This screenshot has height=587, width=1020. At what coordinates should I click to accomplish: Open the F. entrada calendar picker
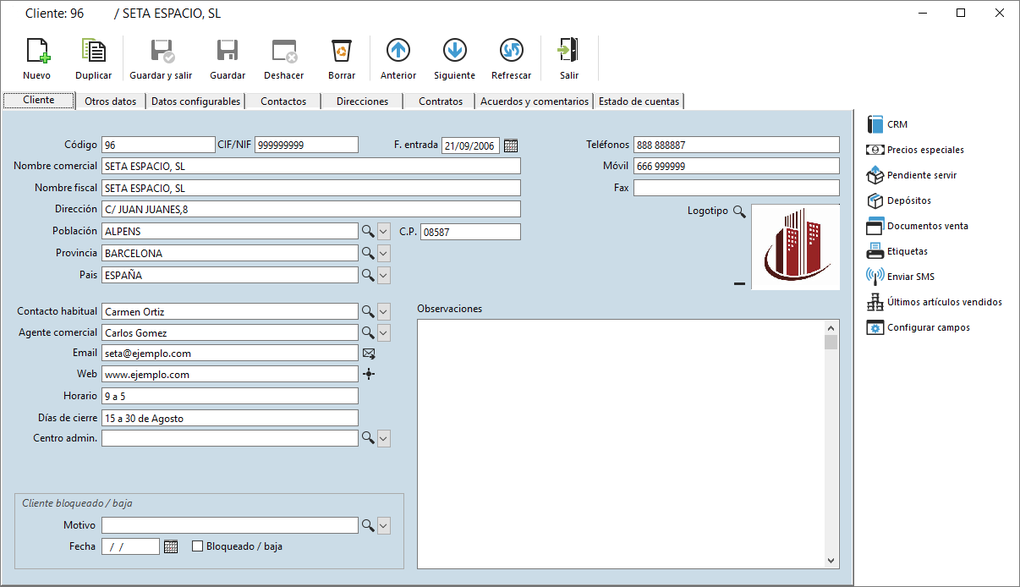coord(511,145)
